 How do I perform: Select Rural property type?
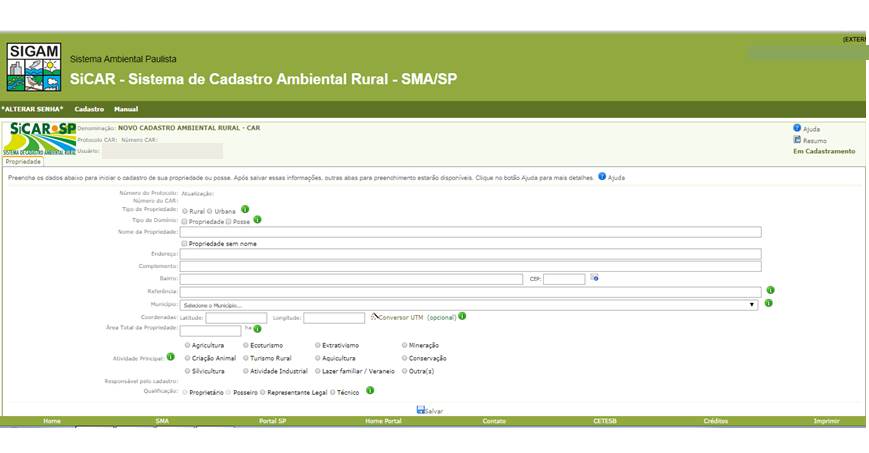[x=185, y=211]
